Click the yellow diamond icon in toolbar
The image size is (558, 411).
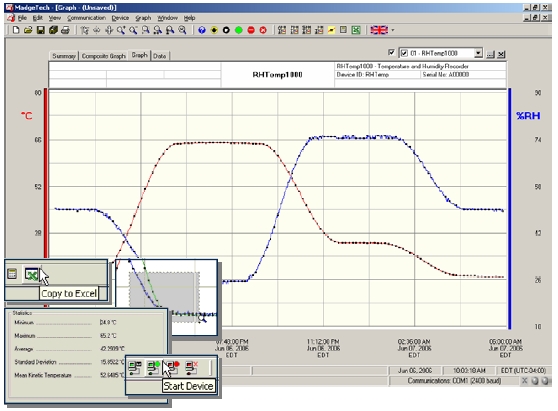(x=214, y=30)
